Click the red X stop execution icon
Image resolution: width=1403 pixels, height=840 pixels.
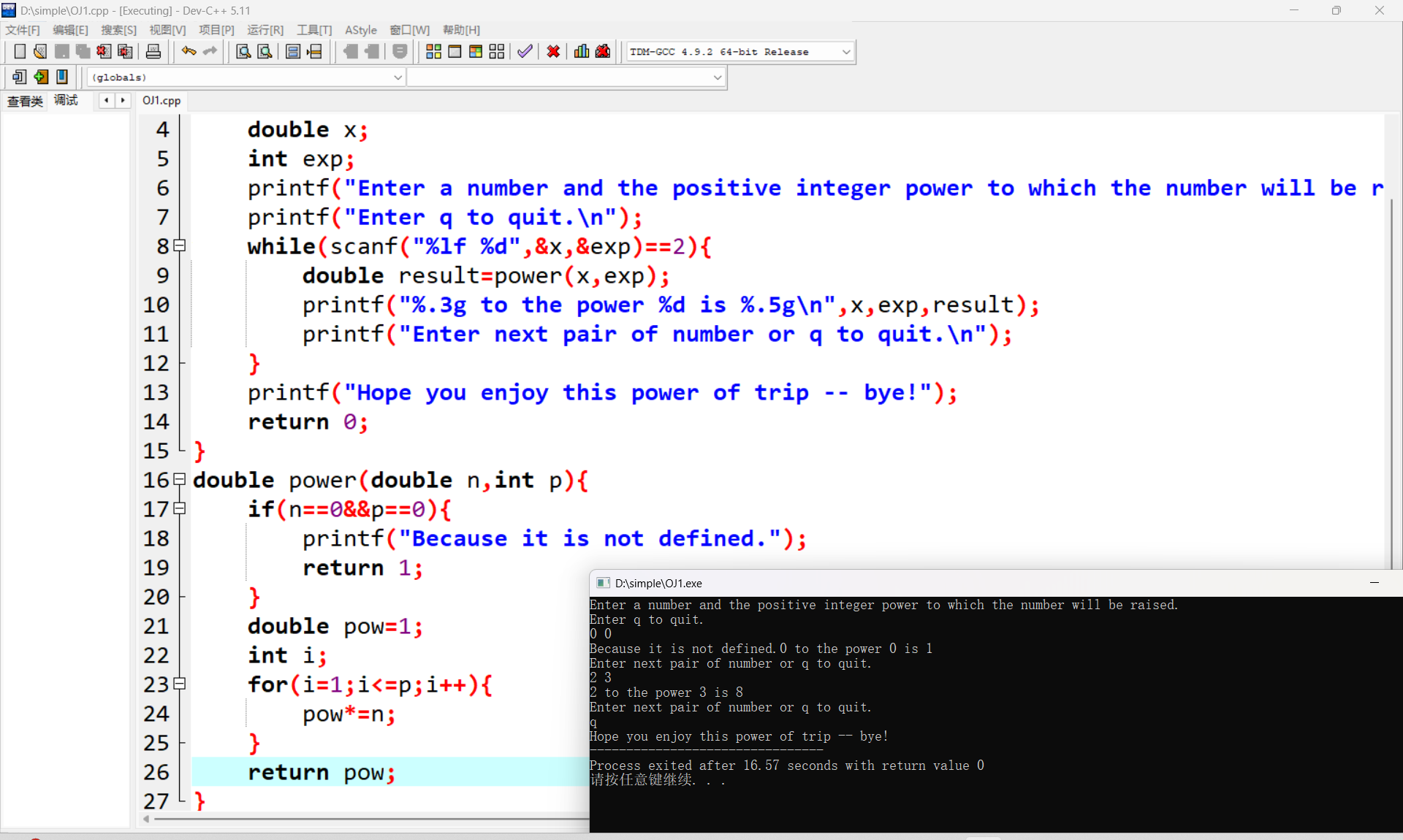tap(553, 52)
